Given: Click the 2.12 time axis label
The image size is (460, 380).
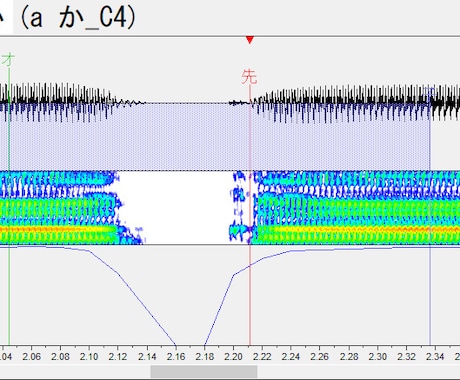Looking at the screenshot, I should 118,357.
